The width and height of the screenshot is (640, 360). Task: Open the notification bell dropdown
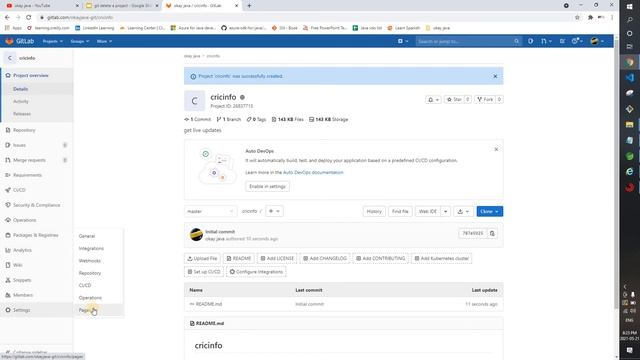click(x=433, y=100)
